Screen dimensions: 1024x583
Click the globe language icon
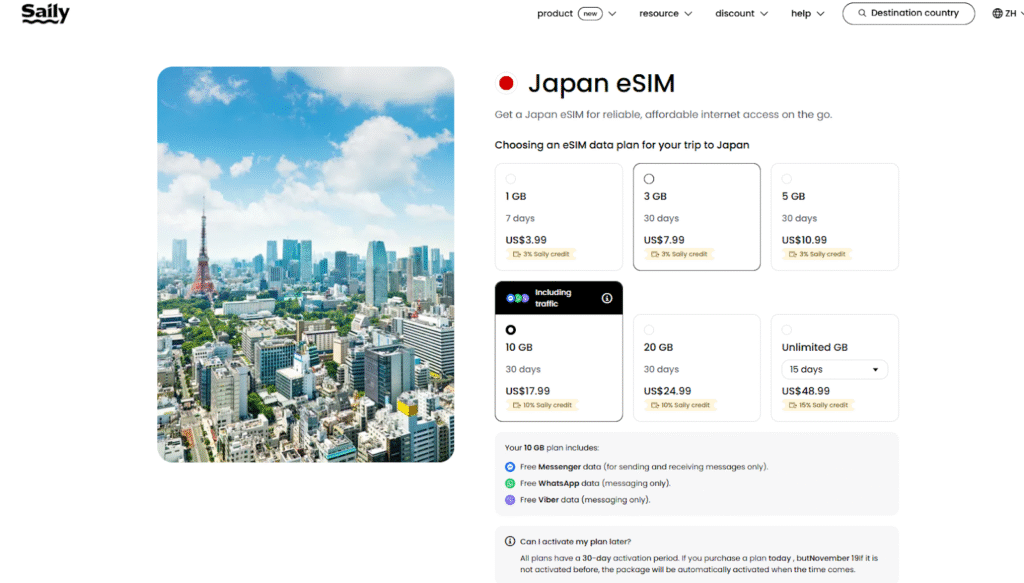tap(997, 13)
